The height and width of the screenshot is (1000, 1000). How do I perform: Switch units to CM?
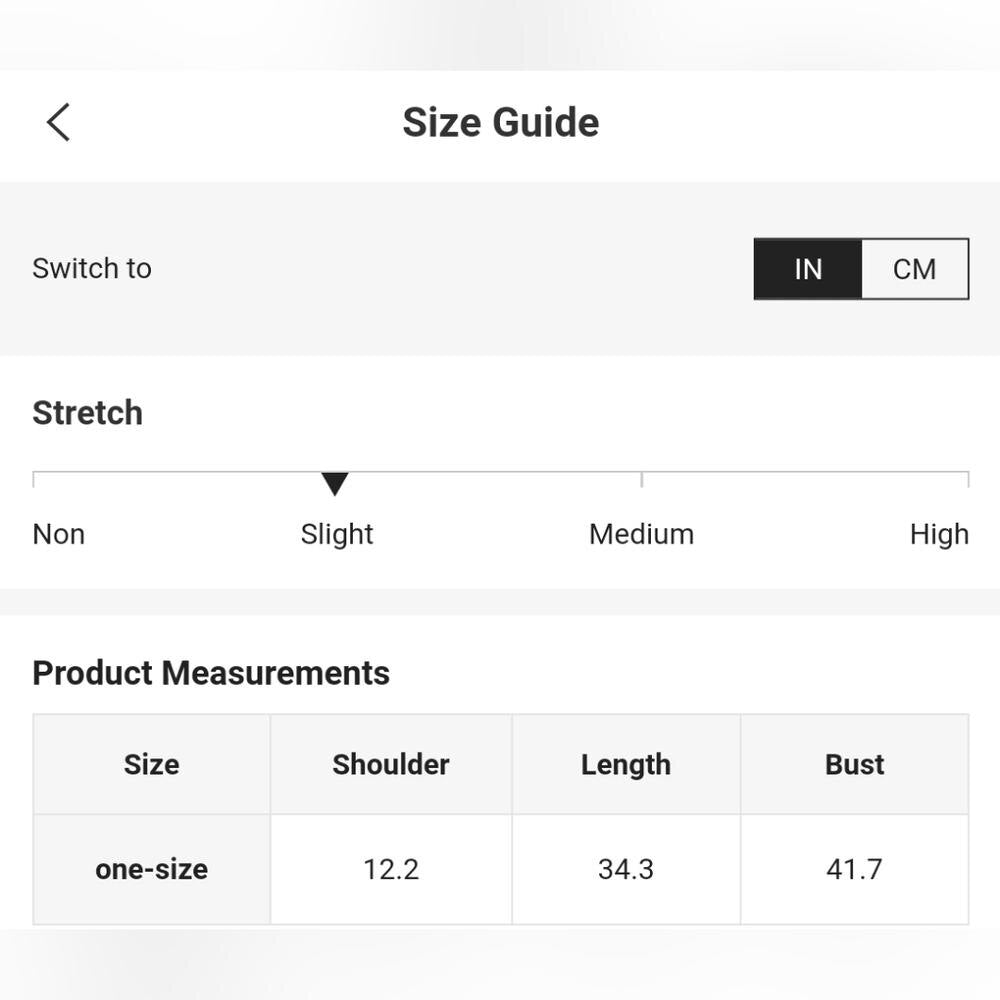pyautogui.click(x=914, y=269)
